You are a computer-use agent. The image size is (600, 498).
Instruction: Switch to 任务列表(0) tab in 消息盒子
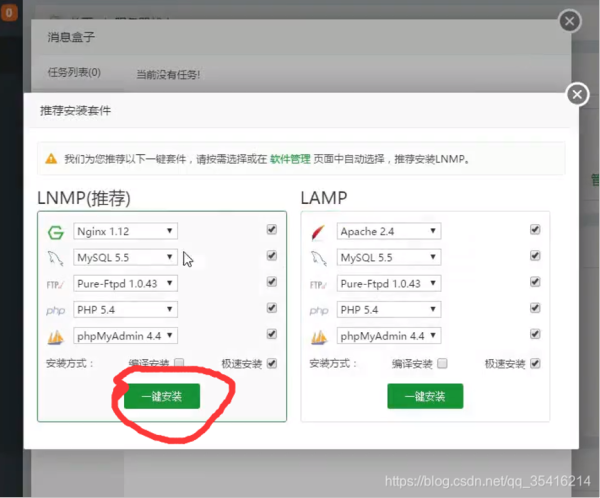click(74, 72)
